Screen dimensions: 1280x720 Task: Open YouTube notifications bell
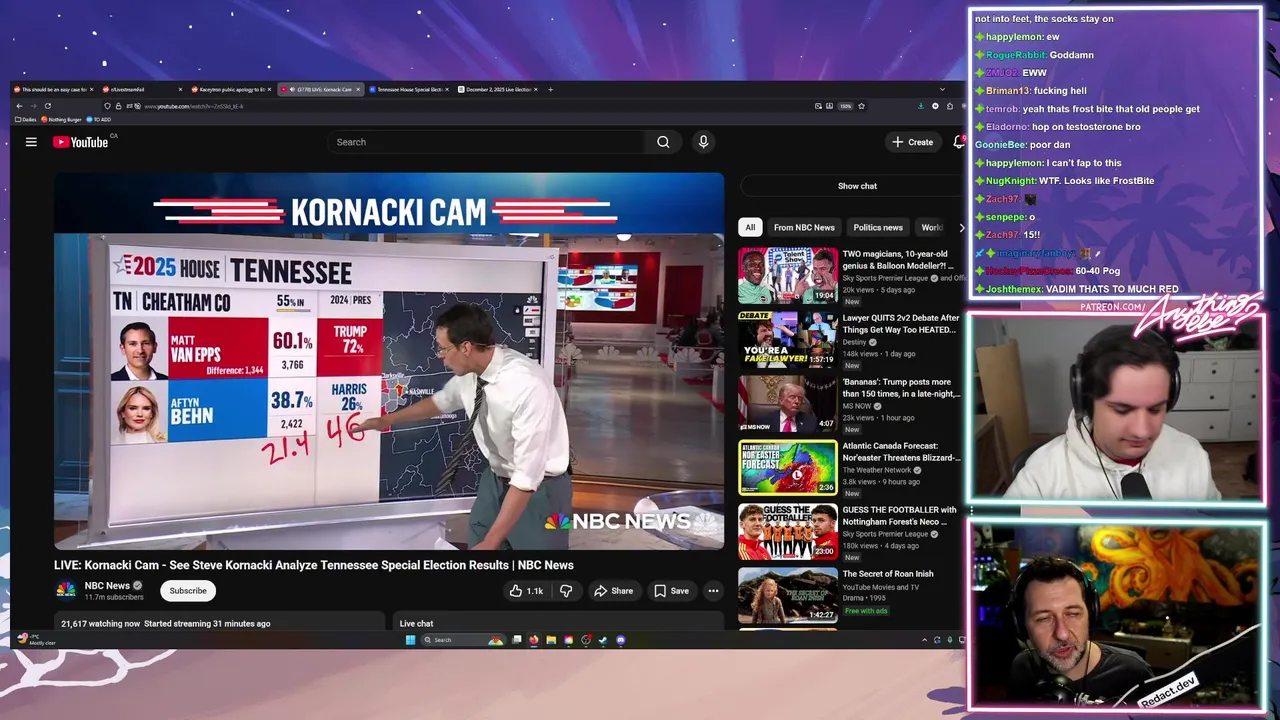pos(958,142)
